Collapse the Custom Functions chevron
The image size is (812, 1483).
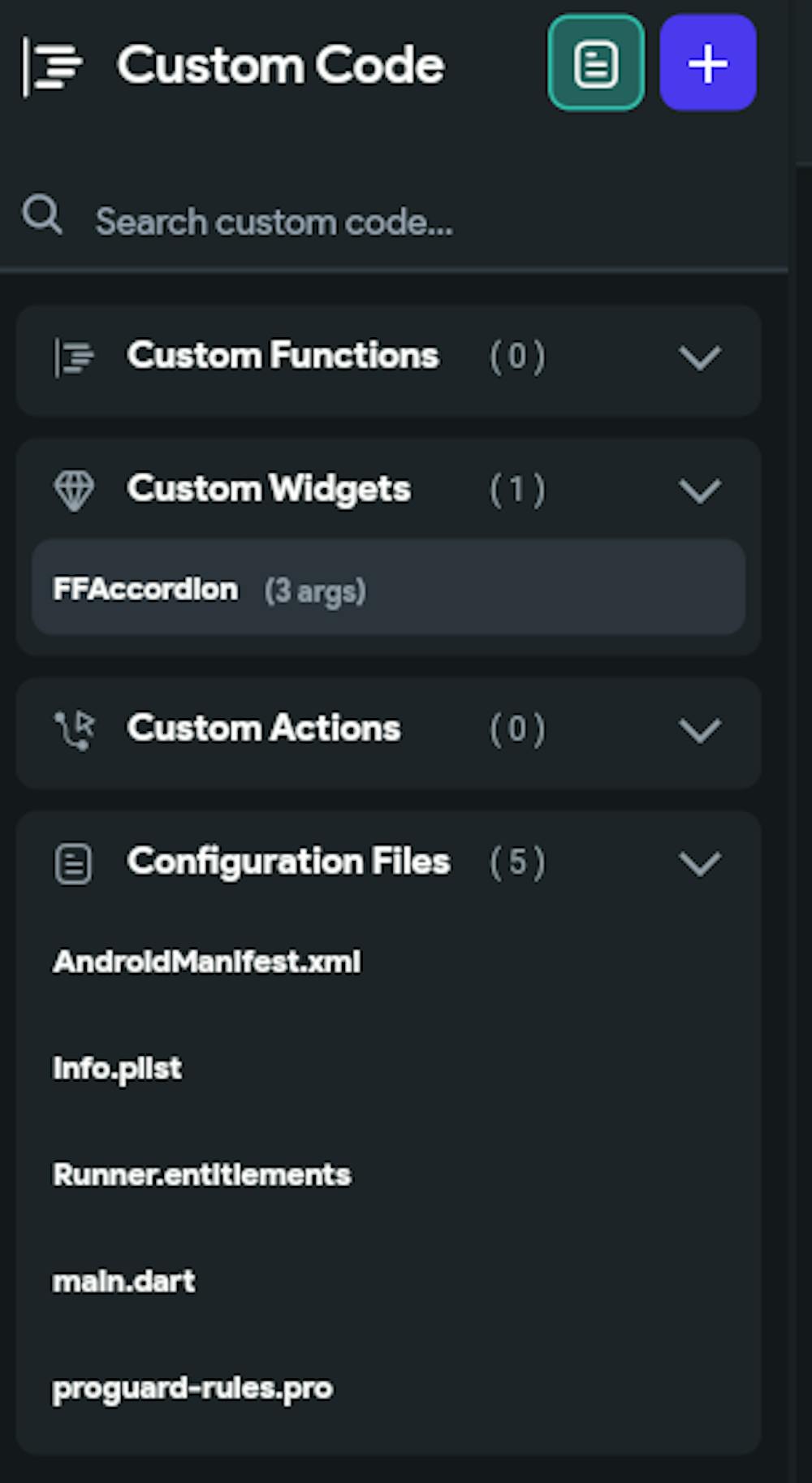(700, 357)
